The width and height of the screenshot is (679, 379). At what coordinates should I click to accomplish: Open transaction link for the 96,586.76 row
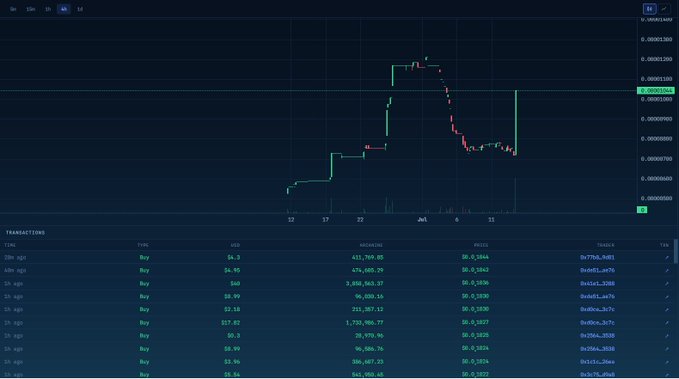pos(666,349)
